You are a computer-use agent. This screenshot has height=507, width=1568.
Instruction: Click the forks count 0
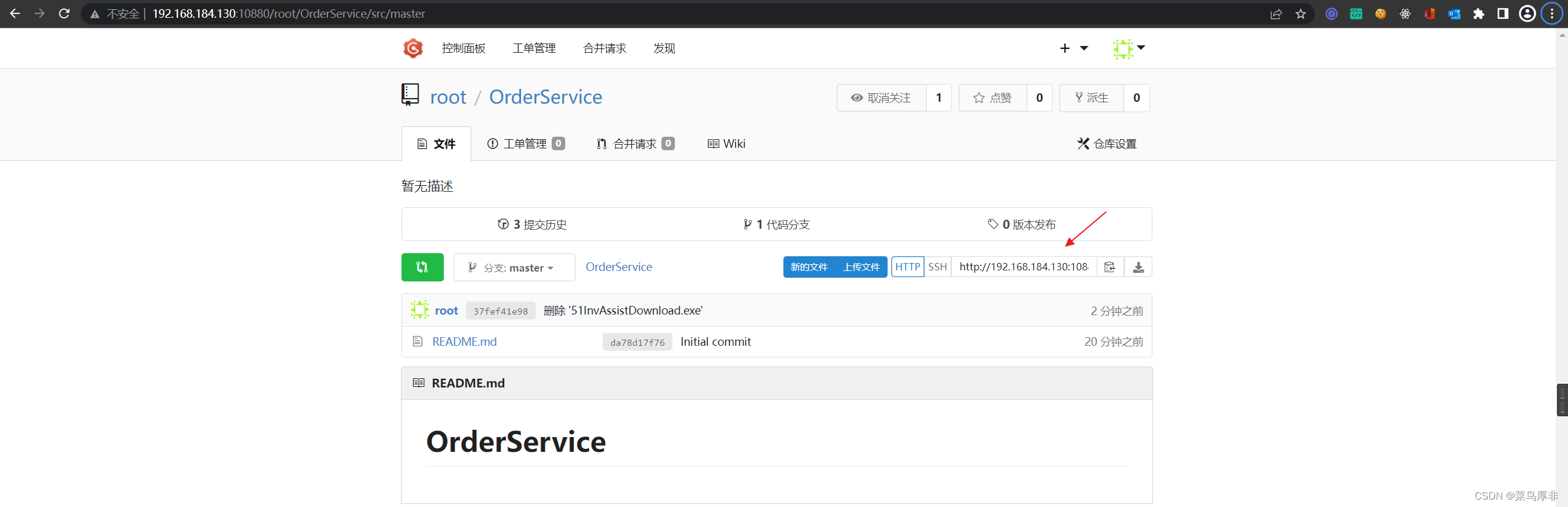click(1136, 98)
